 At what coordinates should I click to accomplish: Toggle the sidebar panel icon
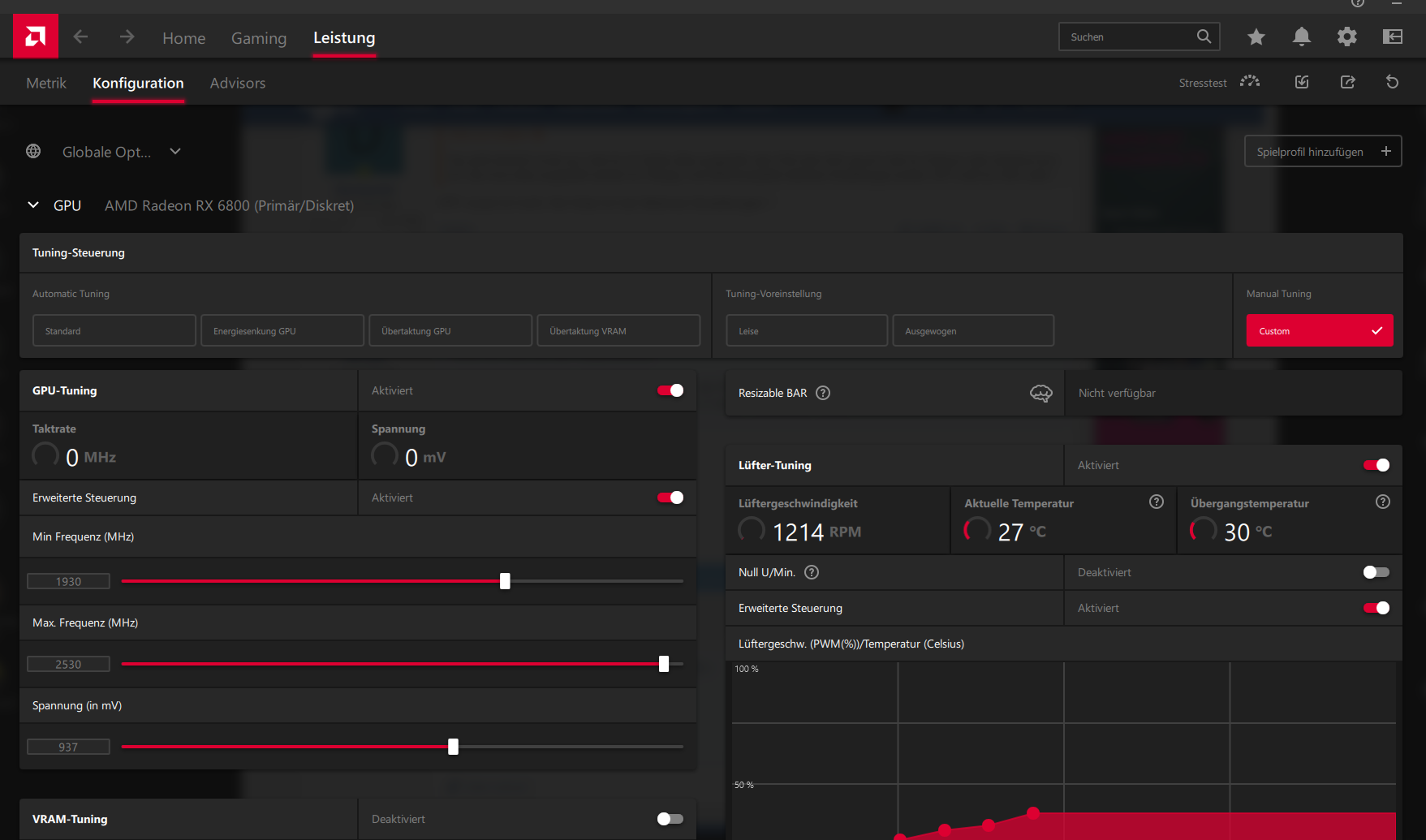(x=1393, y=37)
